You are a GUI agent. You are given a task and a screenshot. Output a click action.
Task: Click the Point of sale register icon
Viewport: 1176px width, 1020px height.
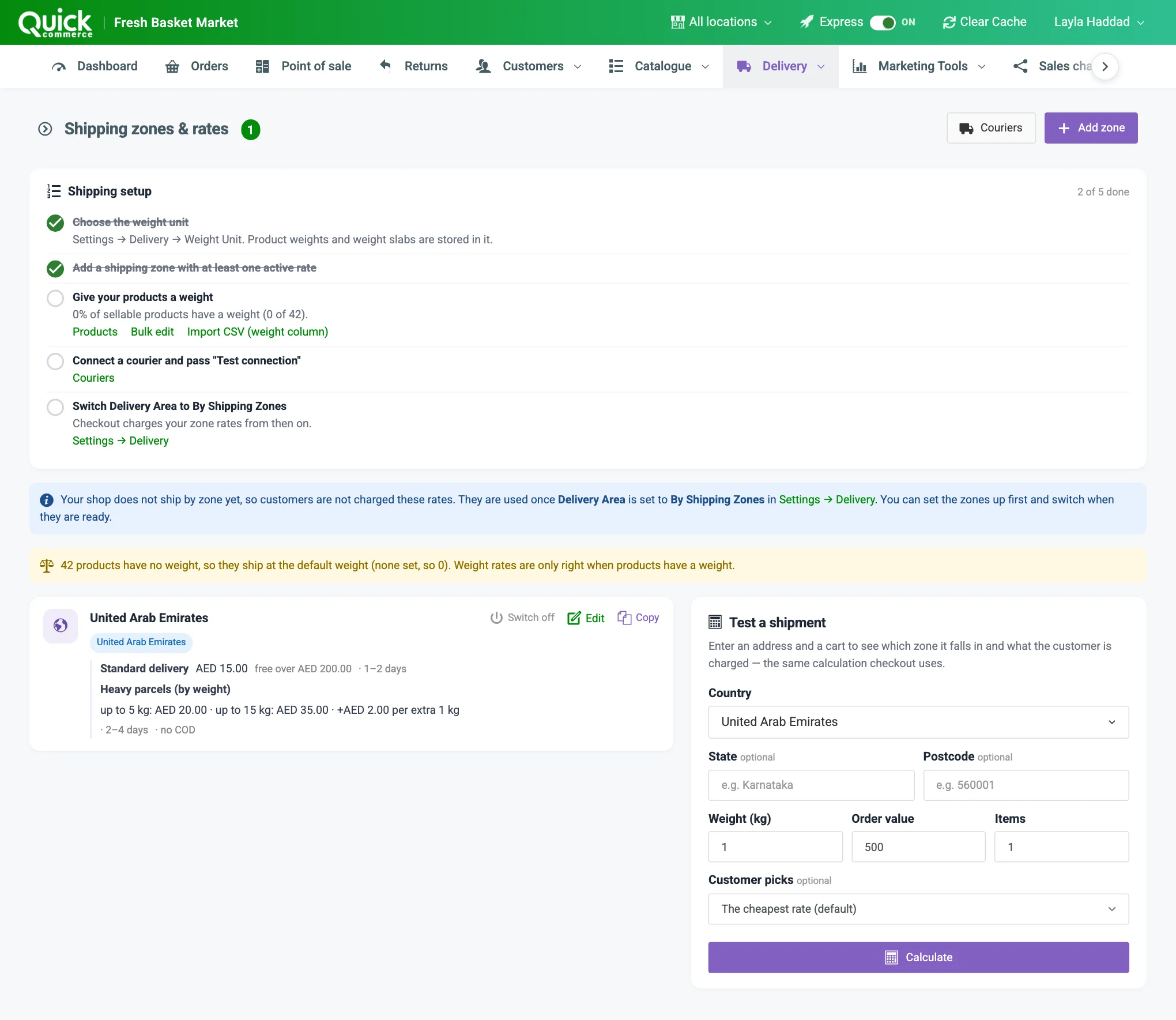tap(262, 67)
